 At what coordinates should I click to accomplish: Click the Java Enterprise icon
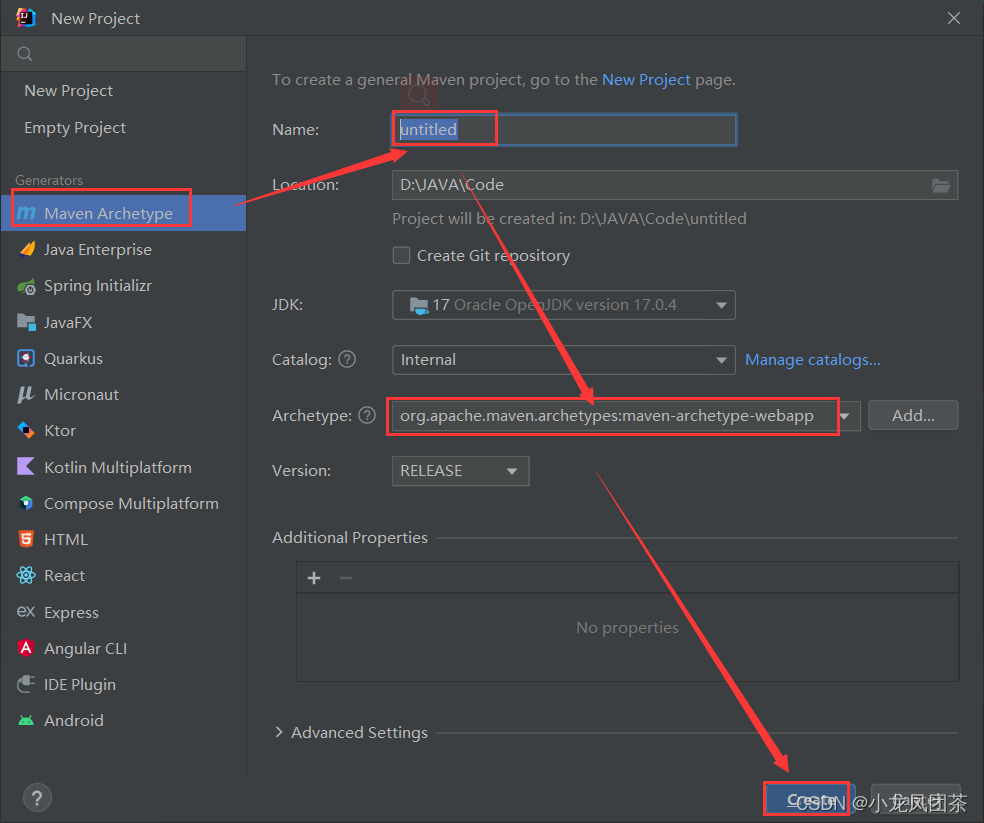[26, 250]
